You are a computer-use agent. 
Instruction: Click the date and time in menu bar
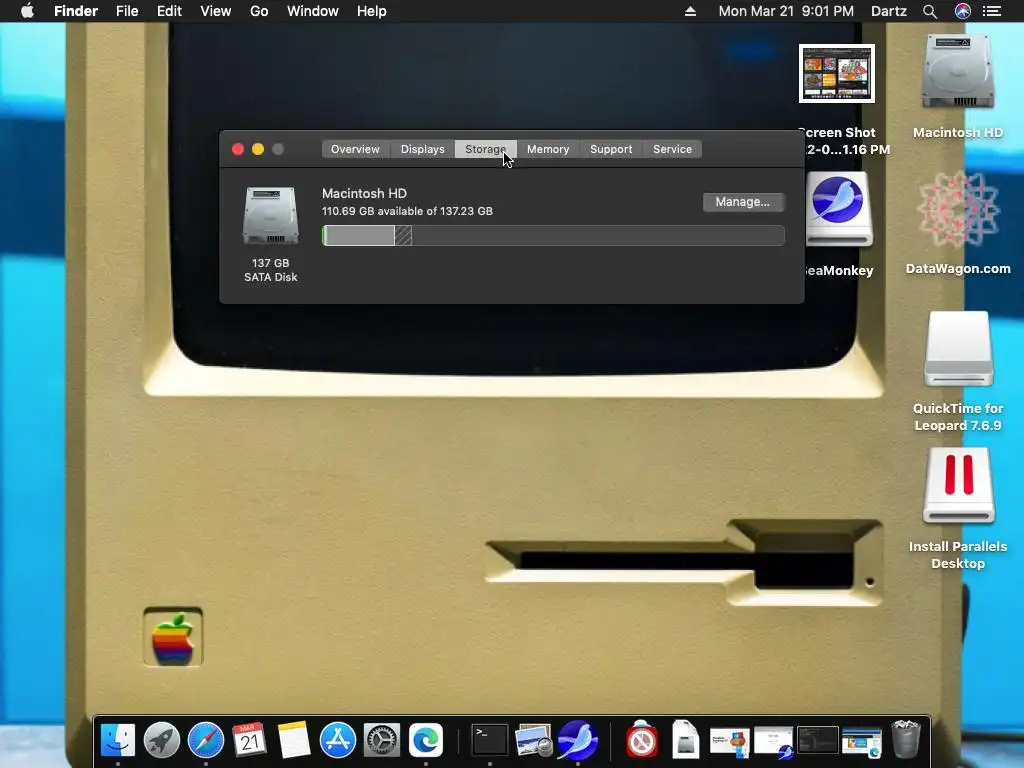[x=786, y=11]
